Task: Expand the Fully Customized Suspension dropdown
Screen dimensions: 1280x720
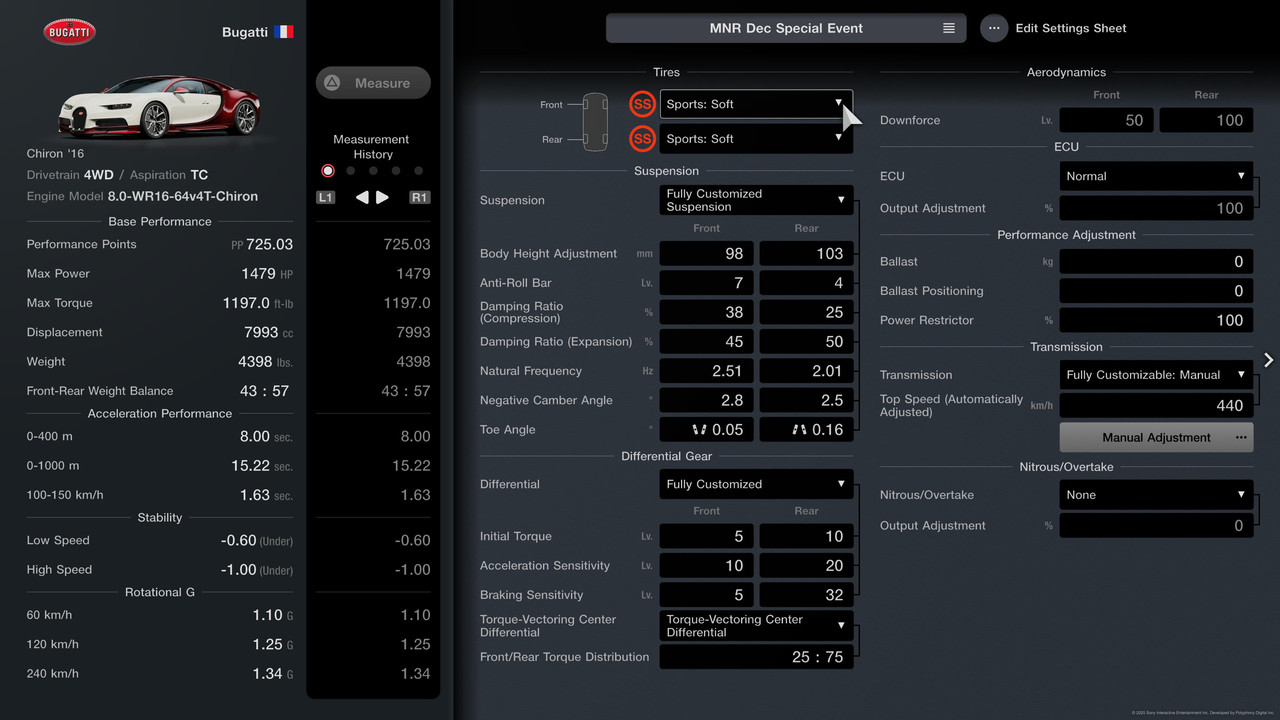Action: coord(755,200)
